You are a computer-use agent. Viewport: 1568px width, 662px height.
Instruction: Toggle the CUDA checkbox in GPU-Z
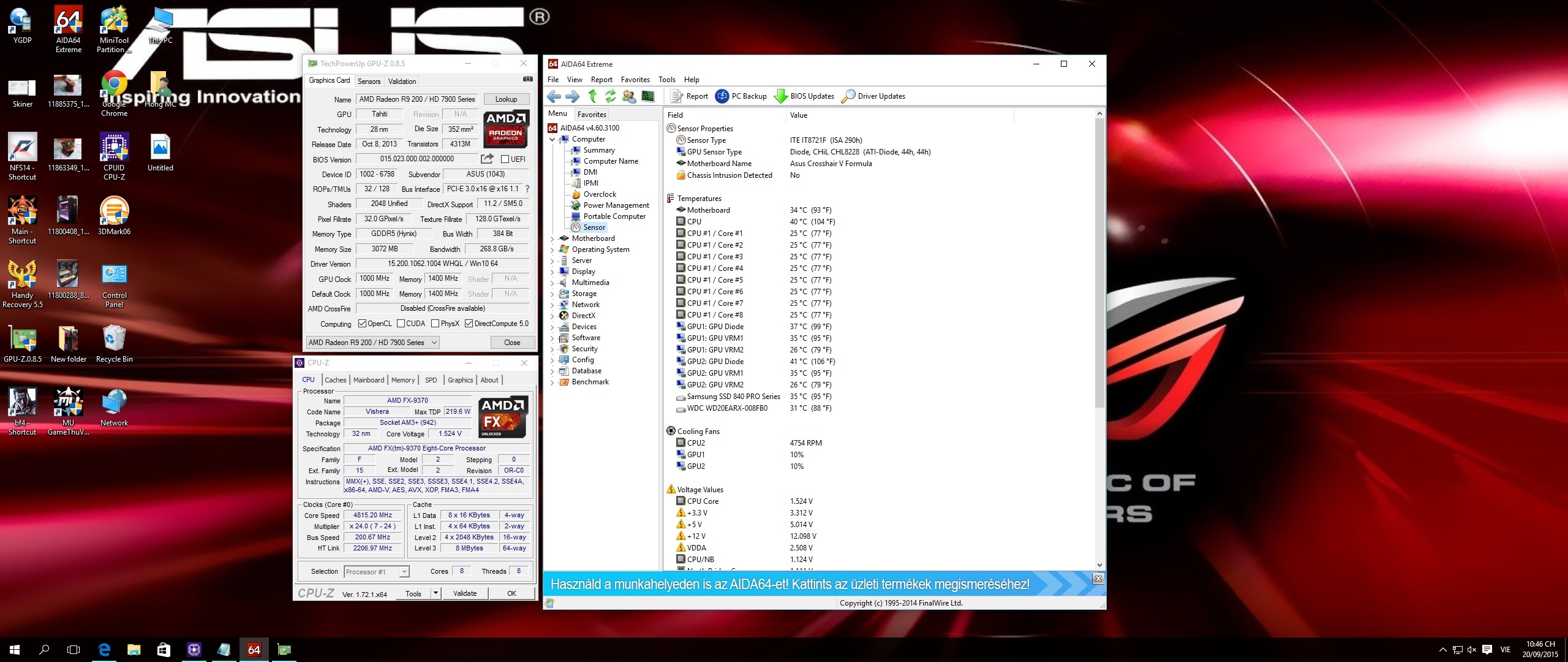401,324
